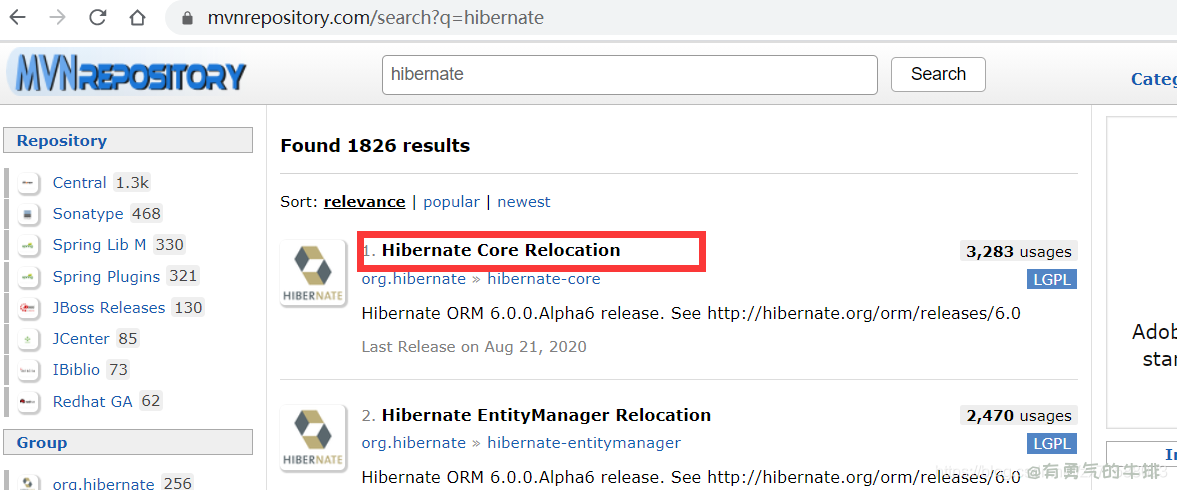This screenshot has height=490, width=1177.
Task: Sort results by newest
Action: 524,202
